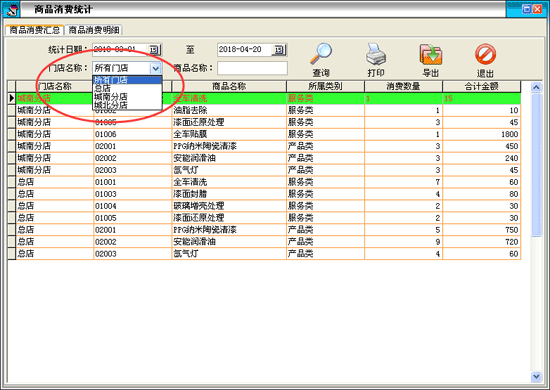Select the 商品消费汇总 tab

(x=34, y=30)
